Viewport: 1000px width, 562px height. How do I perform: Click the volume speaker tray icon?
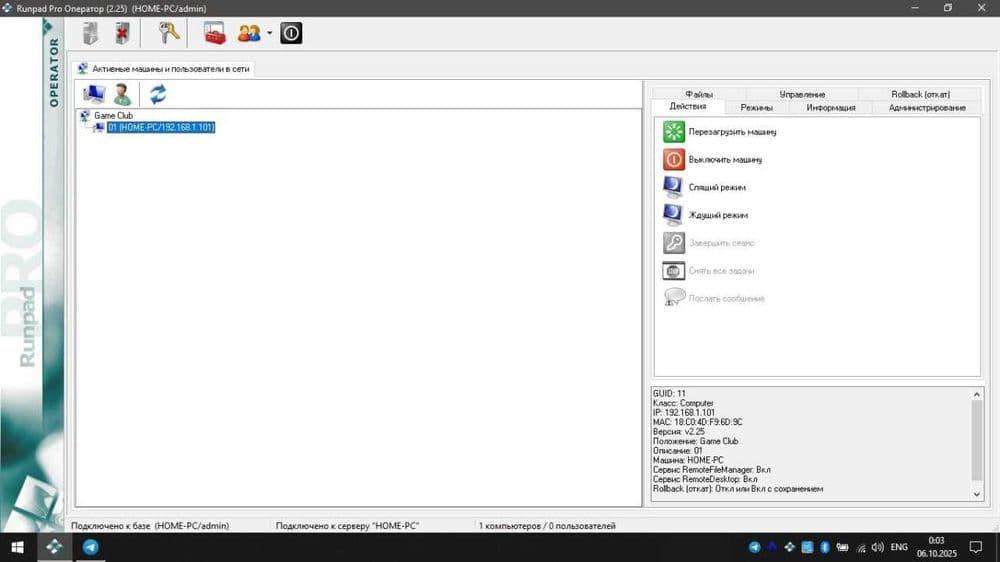point(878,547)
